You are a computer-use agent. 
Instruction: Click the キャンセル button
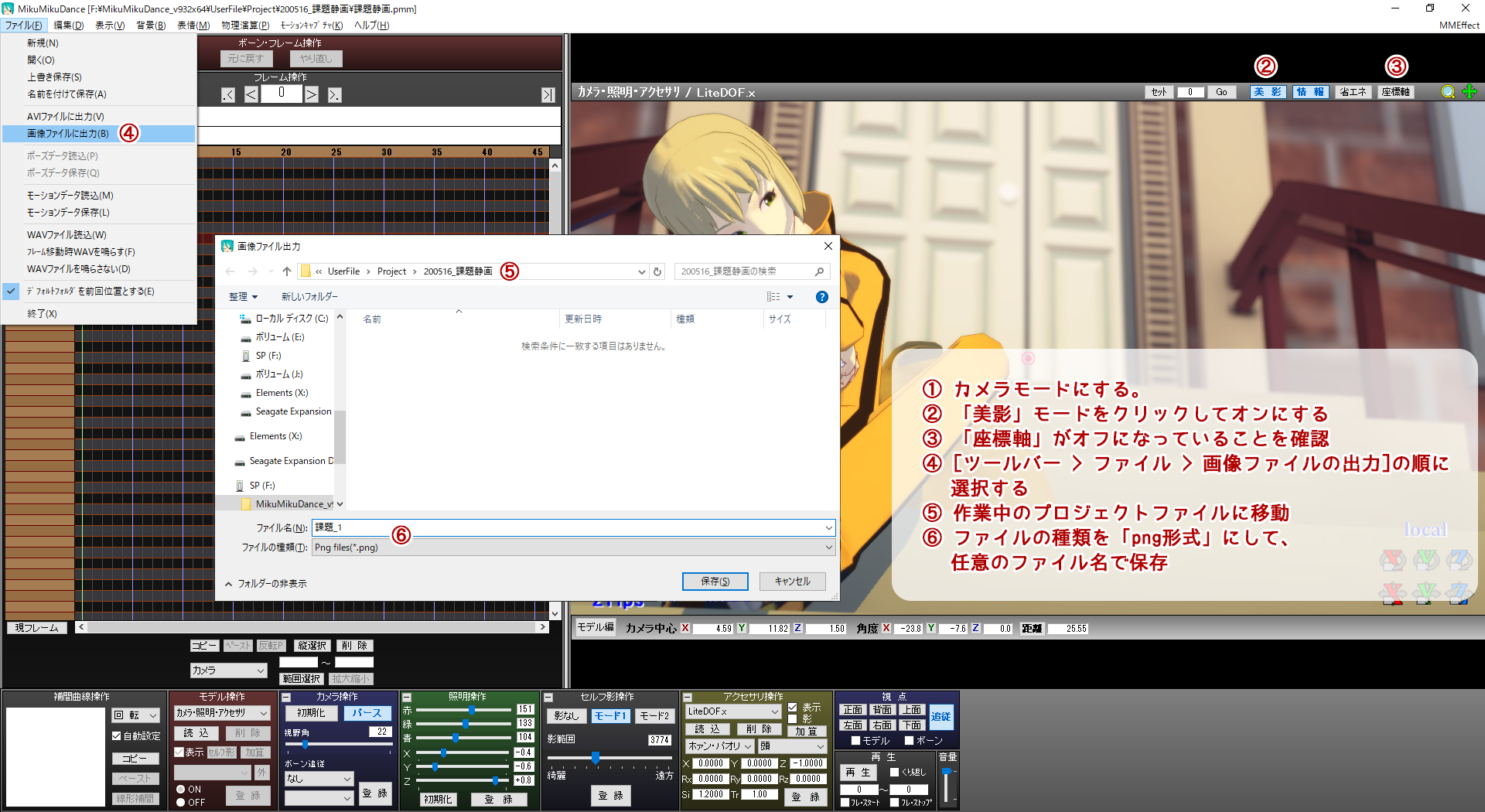tap(792, 582)
